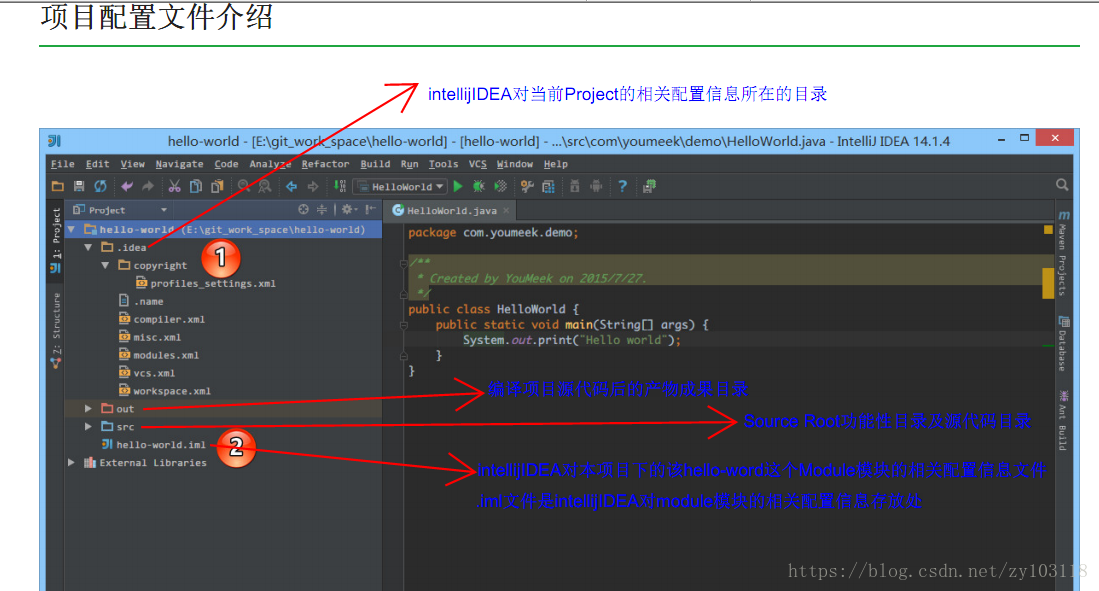Select workspace.xml in project tree
The height and width of the screenshot is (591, 1099).
pos(165,390)
